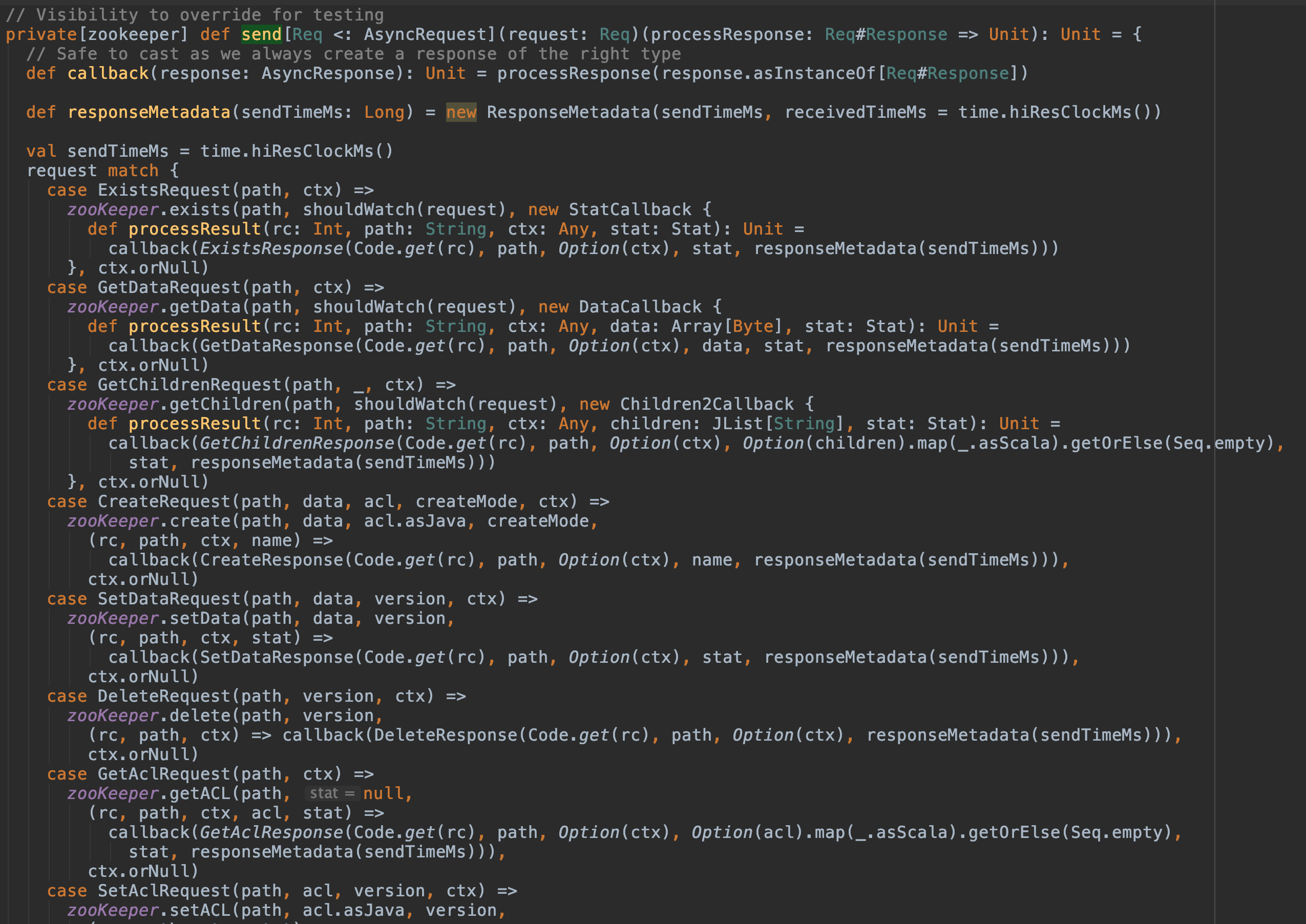Click ExistsRequest in the first case line

(x=164, y=190)
